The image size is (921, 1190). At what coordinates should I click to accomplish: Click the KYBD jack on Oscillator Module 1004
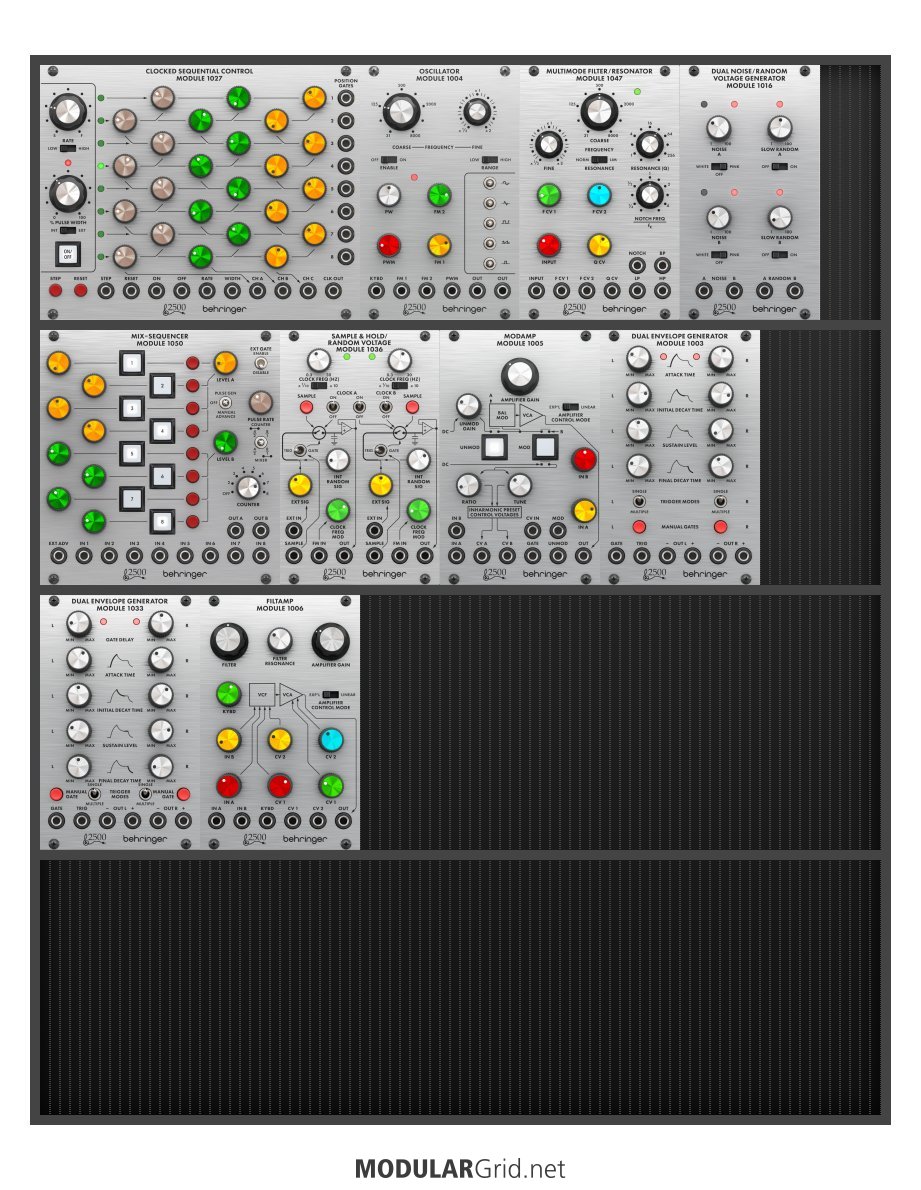[x=376, y=290]
